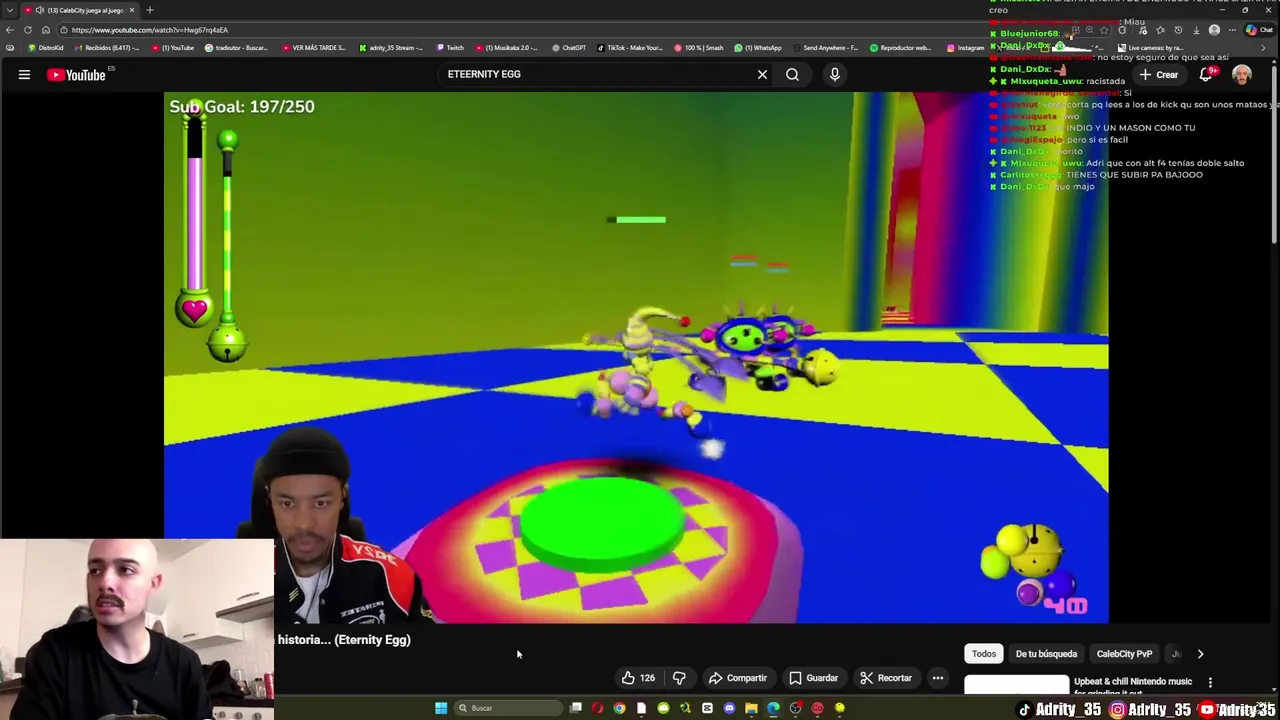Open the YouTube account avatar menu

click(x=1242, y=74)
